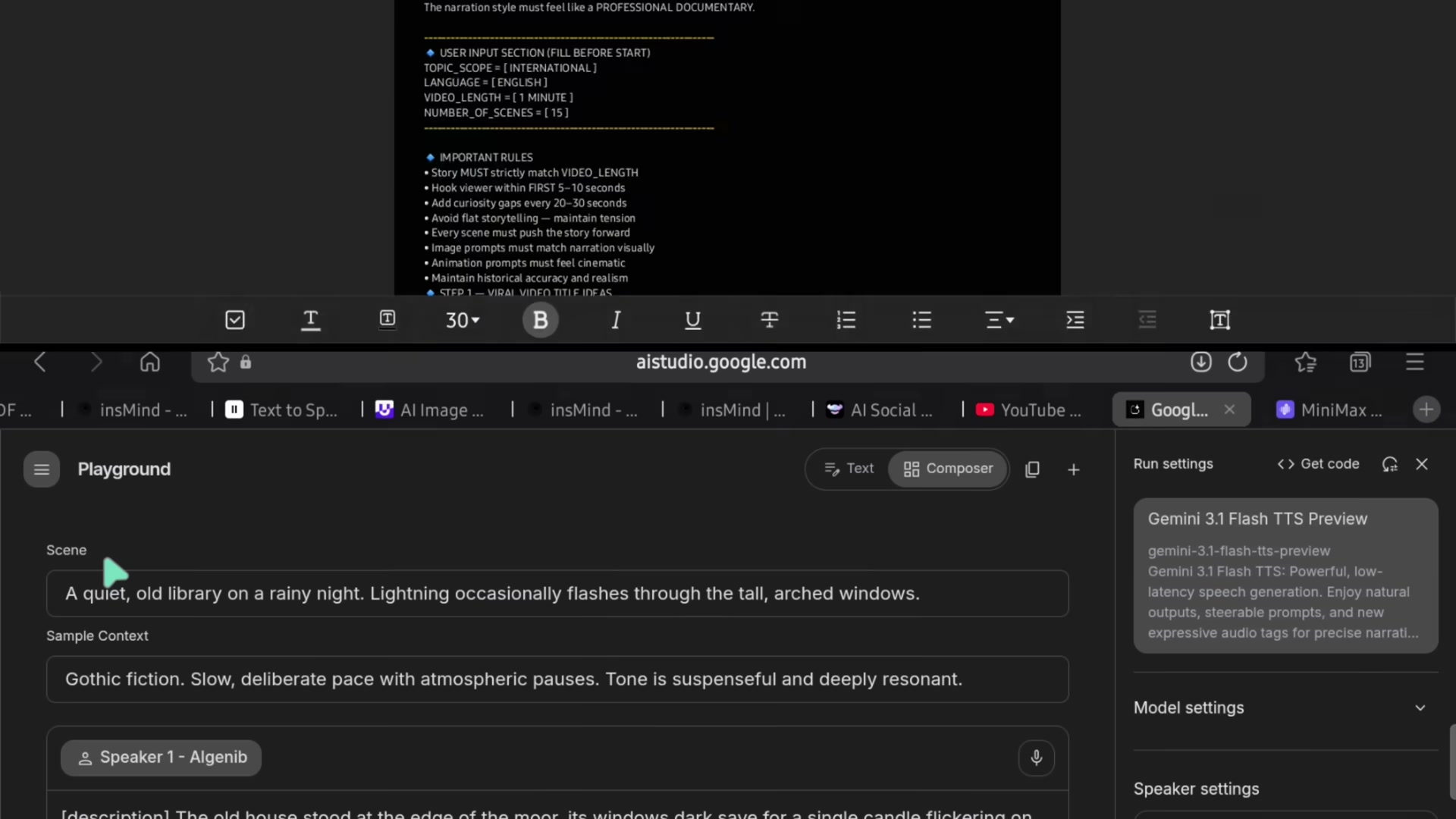Increase paragraph indent
This screenshot has height=819, width=1456.
point(1075,320)
